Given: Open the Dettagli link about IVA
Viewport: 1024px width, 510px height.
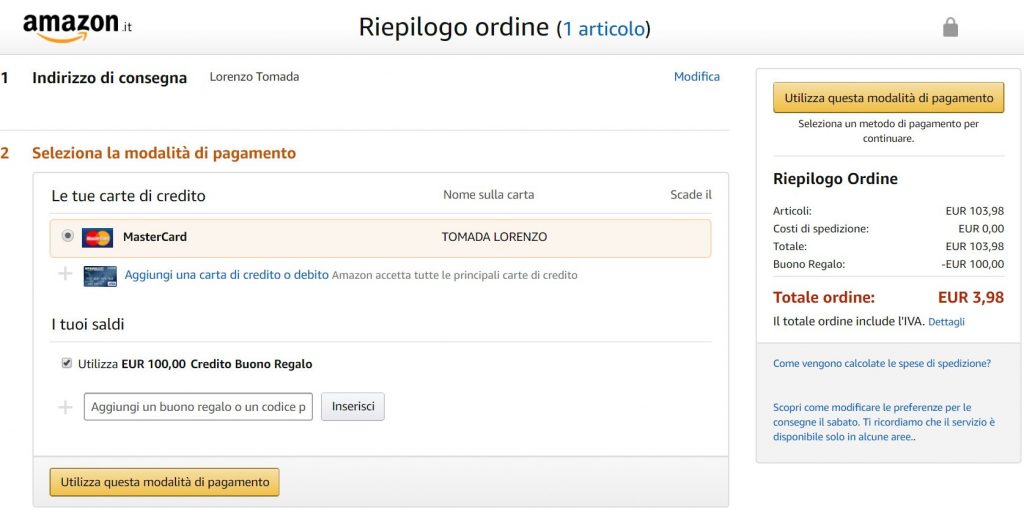Looking at the screenshot, I should (946, 322).
